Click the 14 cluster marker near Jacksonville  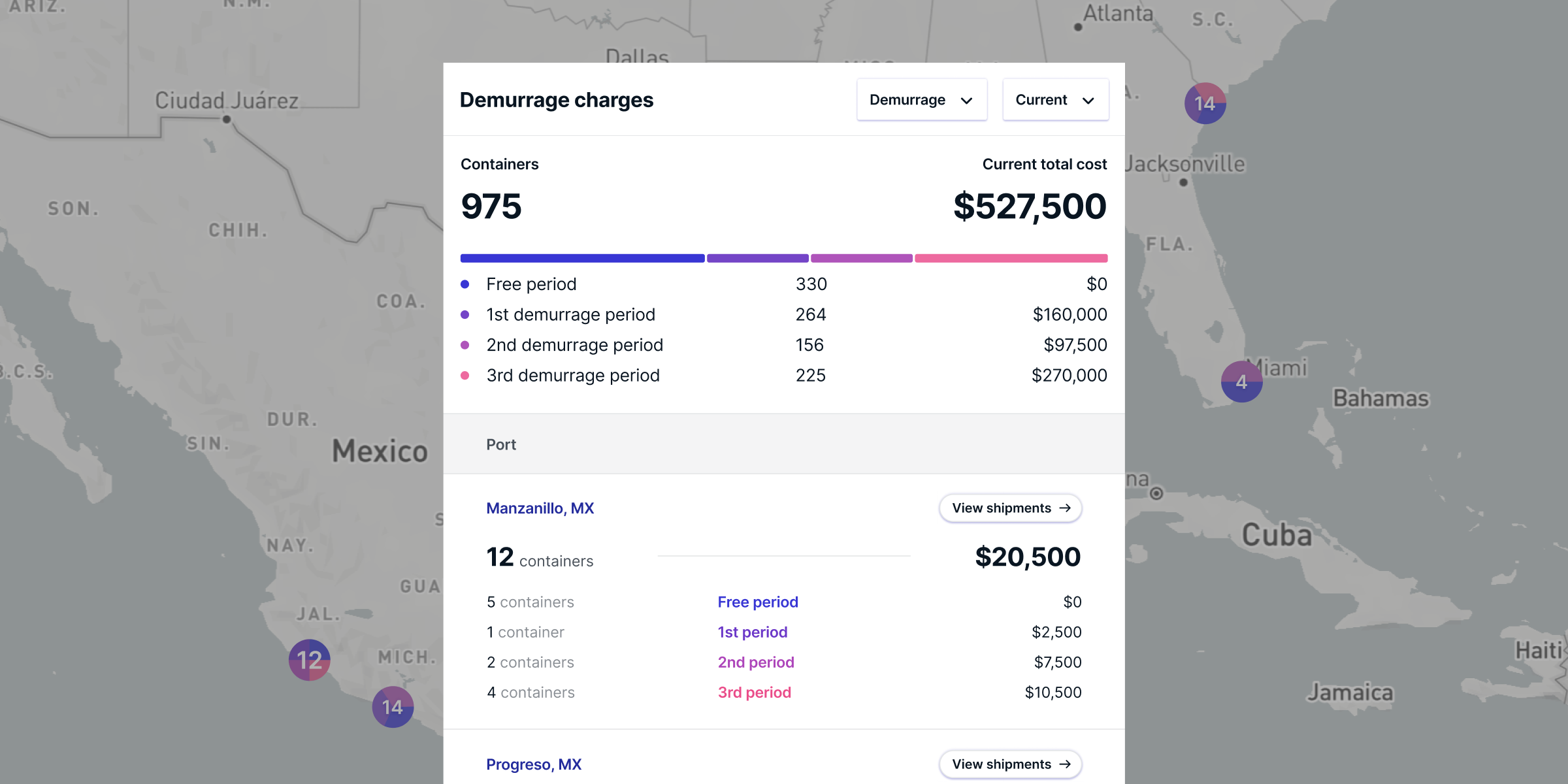tap(1205, 103)
